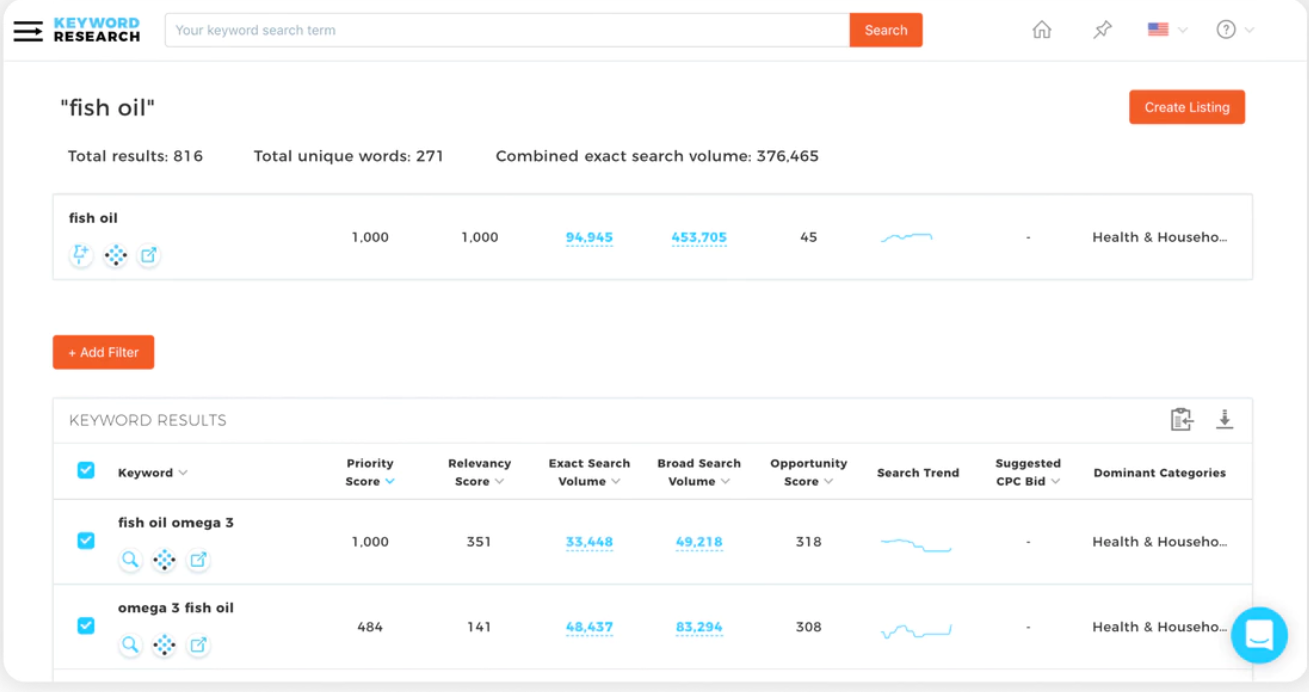The width and height of the screenshot is (1309, 692).
Task: Uncheck the select-all checkbox in results header
Action: (x=85, y=469)
